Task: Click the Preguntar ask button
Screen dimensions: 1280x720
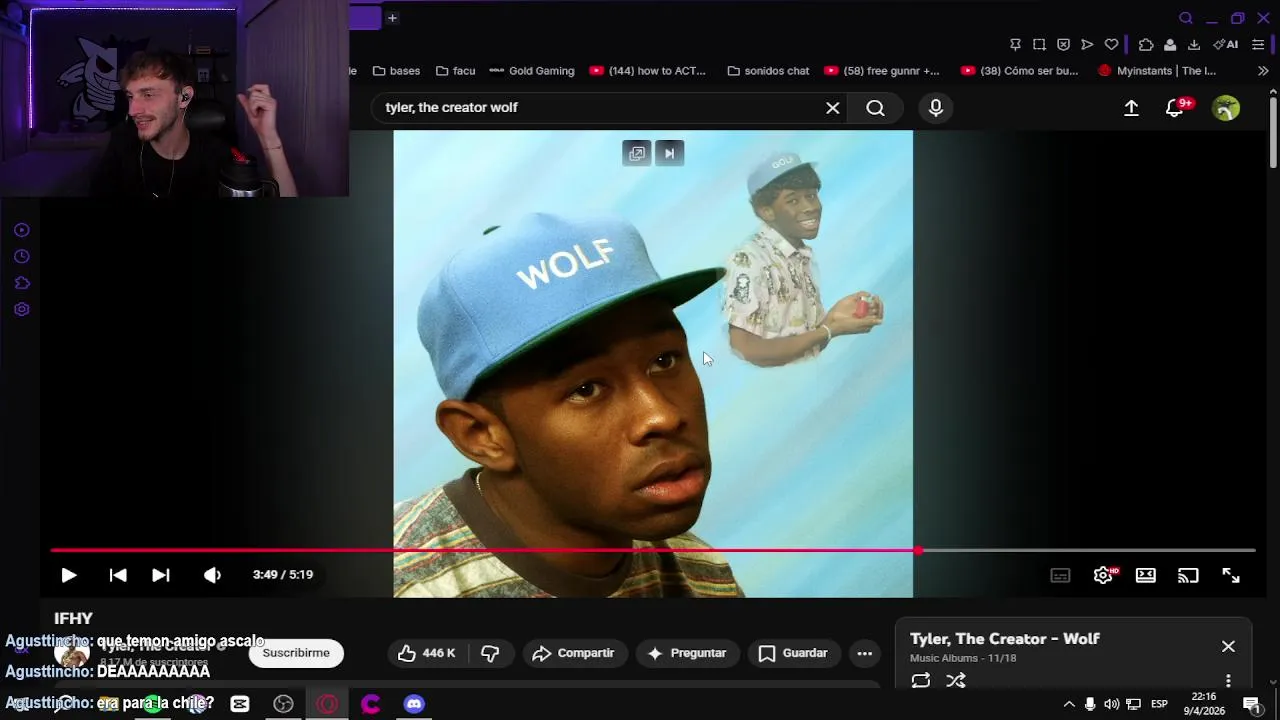Action: coord(687,653)
